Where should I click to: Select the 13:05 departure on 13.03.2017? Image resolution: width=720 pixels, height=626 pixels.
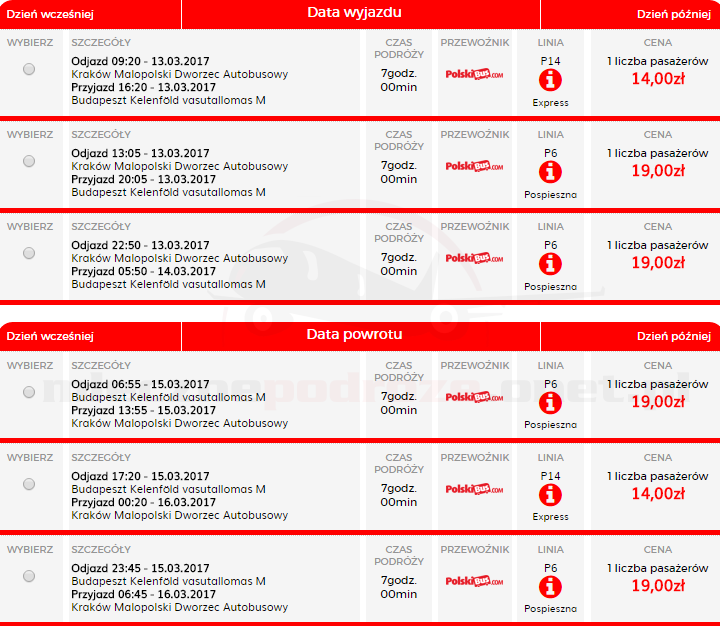point(29,161)
